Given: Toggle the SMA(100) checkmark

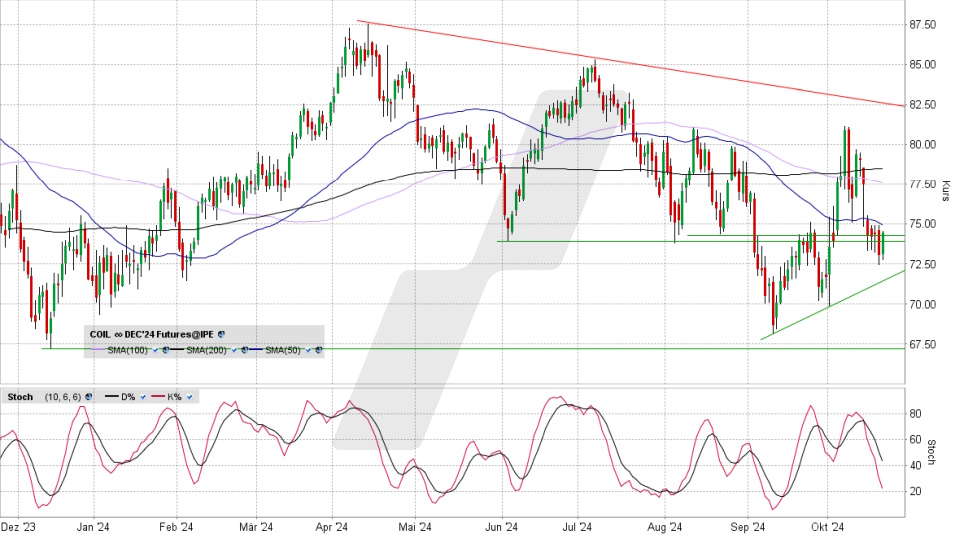Looking at the screenshot, I should pos(156,350).
